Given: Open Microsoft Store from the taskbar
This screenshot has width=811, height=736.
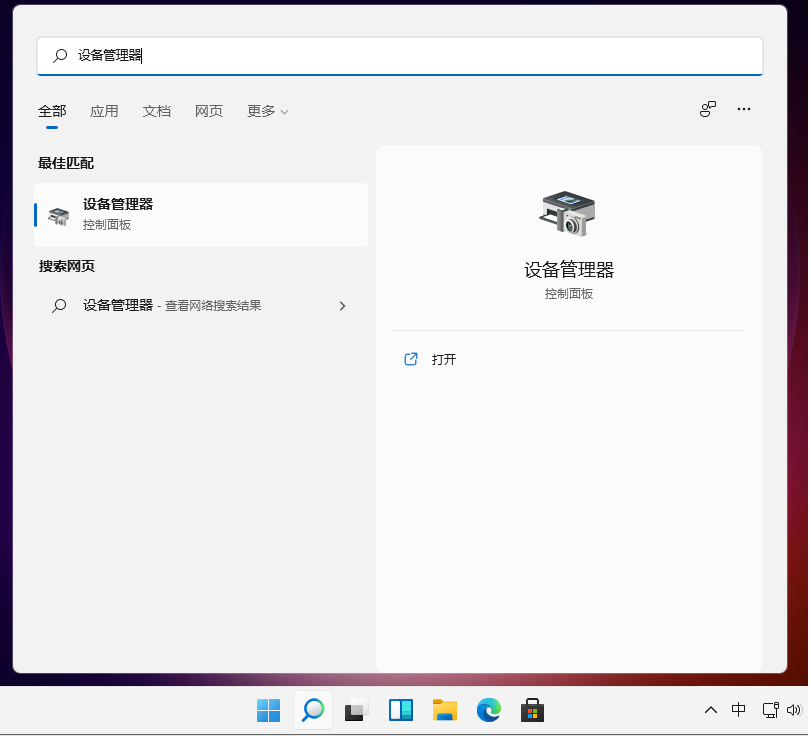Looking at the screenshot, I should tap(531, 710).
